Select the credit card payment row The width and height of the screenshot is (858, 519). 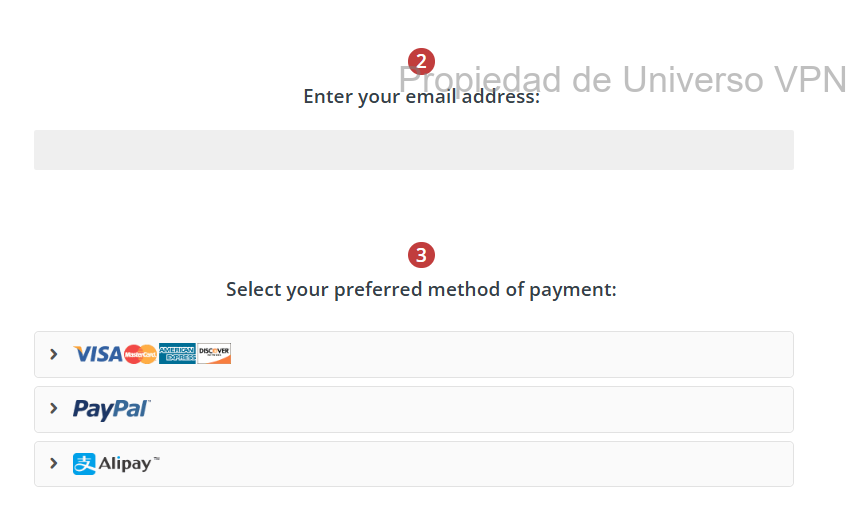click(x=500, y=354)
